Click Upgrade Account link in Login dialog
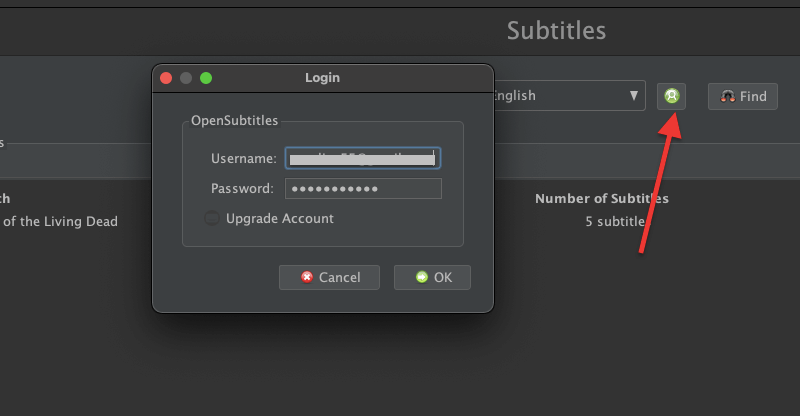This screenshot has height=416, width=800. [x=280, y=218]
